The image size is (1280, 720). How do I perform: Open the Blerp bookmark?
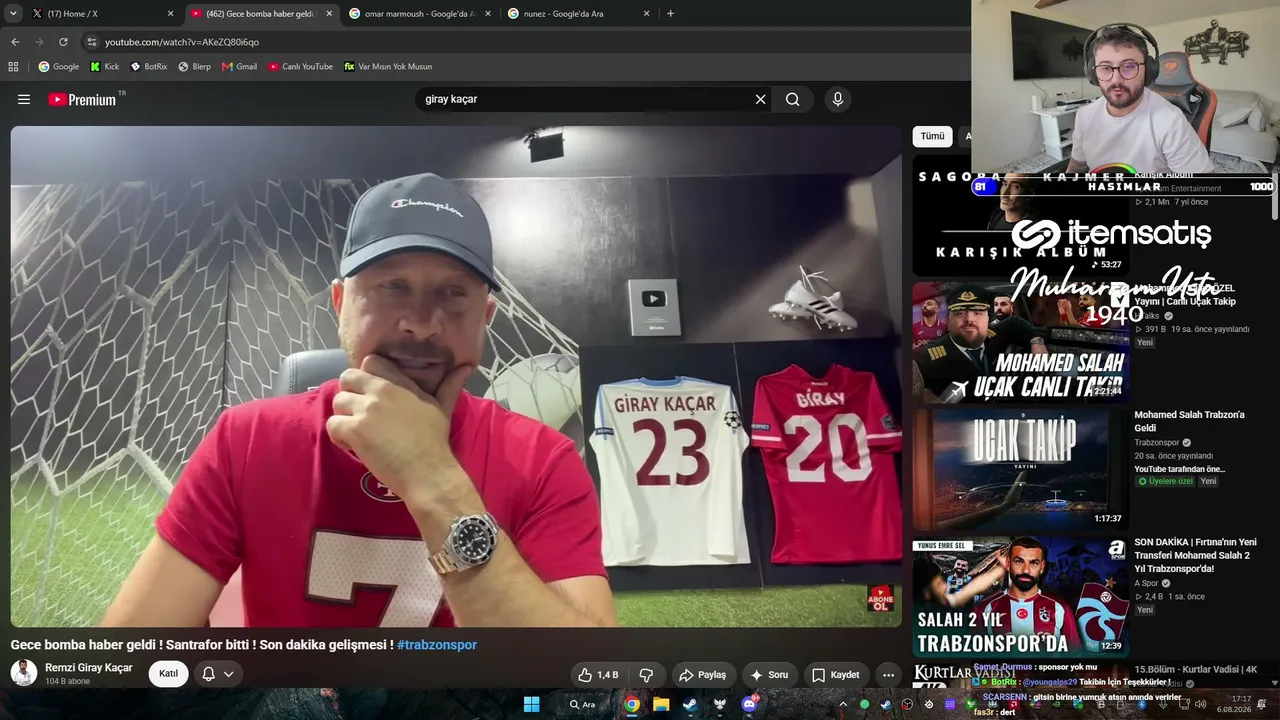coord(194,67)
